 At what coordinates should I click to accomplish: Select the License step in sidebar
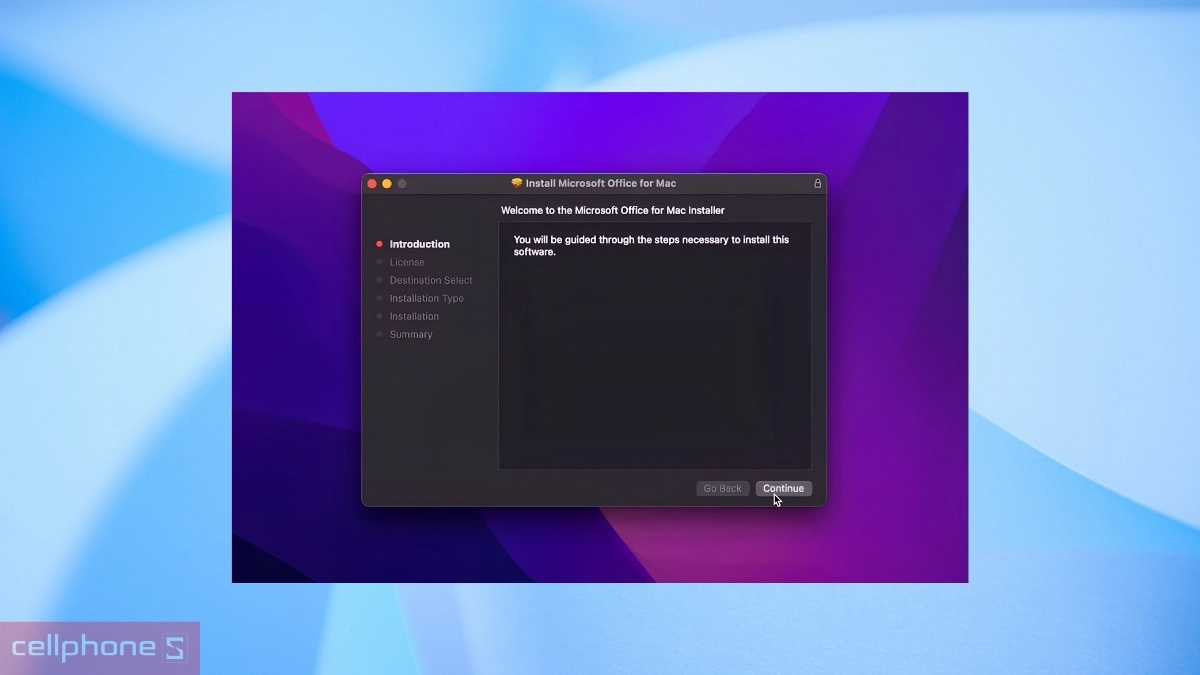[x=406, y=262]
